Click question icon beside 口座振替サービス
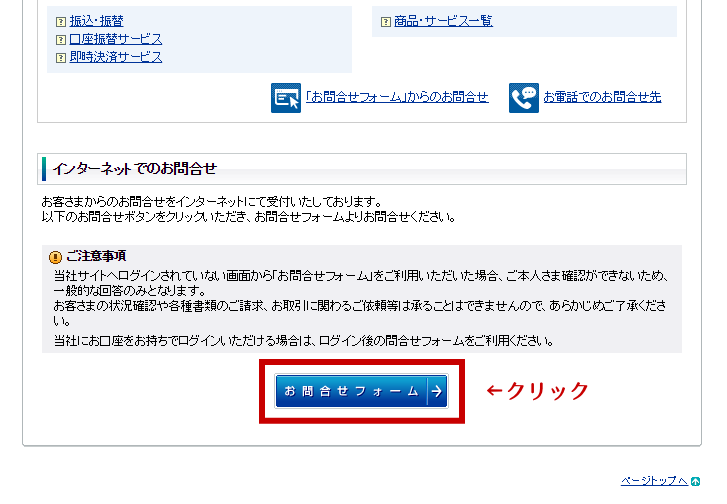Image resolution: width=727 pixels, height=504 pixels. (x=61, y=40)
